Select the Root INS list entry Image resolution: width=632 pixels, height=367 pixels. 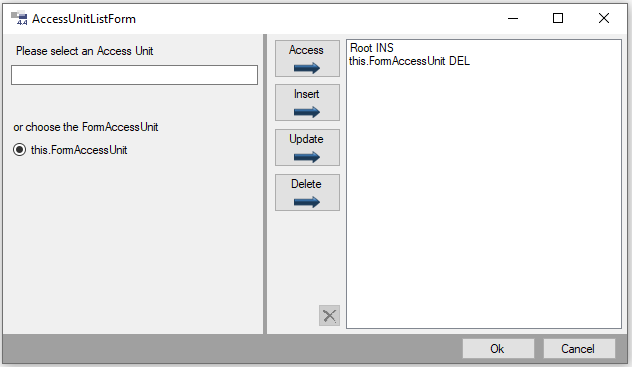tap(372, 48)
